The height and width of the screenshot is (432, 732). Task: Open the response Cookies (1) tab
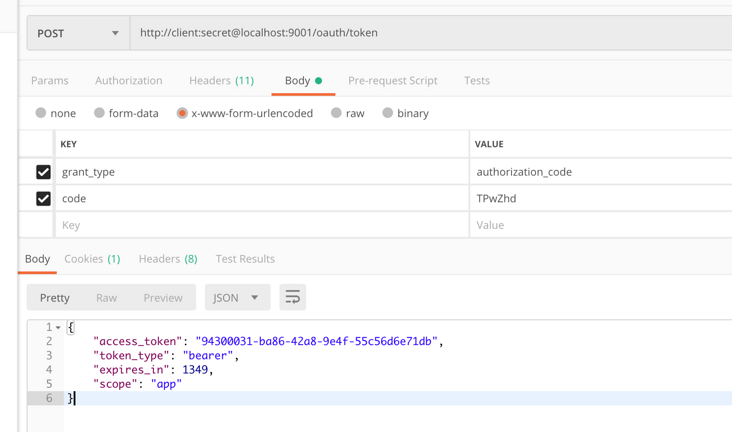(x=92, y=259)
